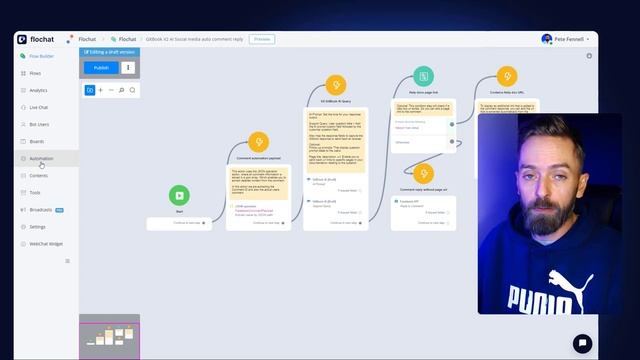Click the flow minimap thumbnail
The height and width of the screenshot is (360, 640).
tap(109, 337)
